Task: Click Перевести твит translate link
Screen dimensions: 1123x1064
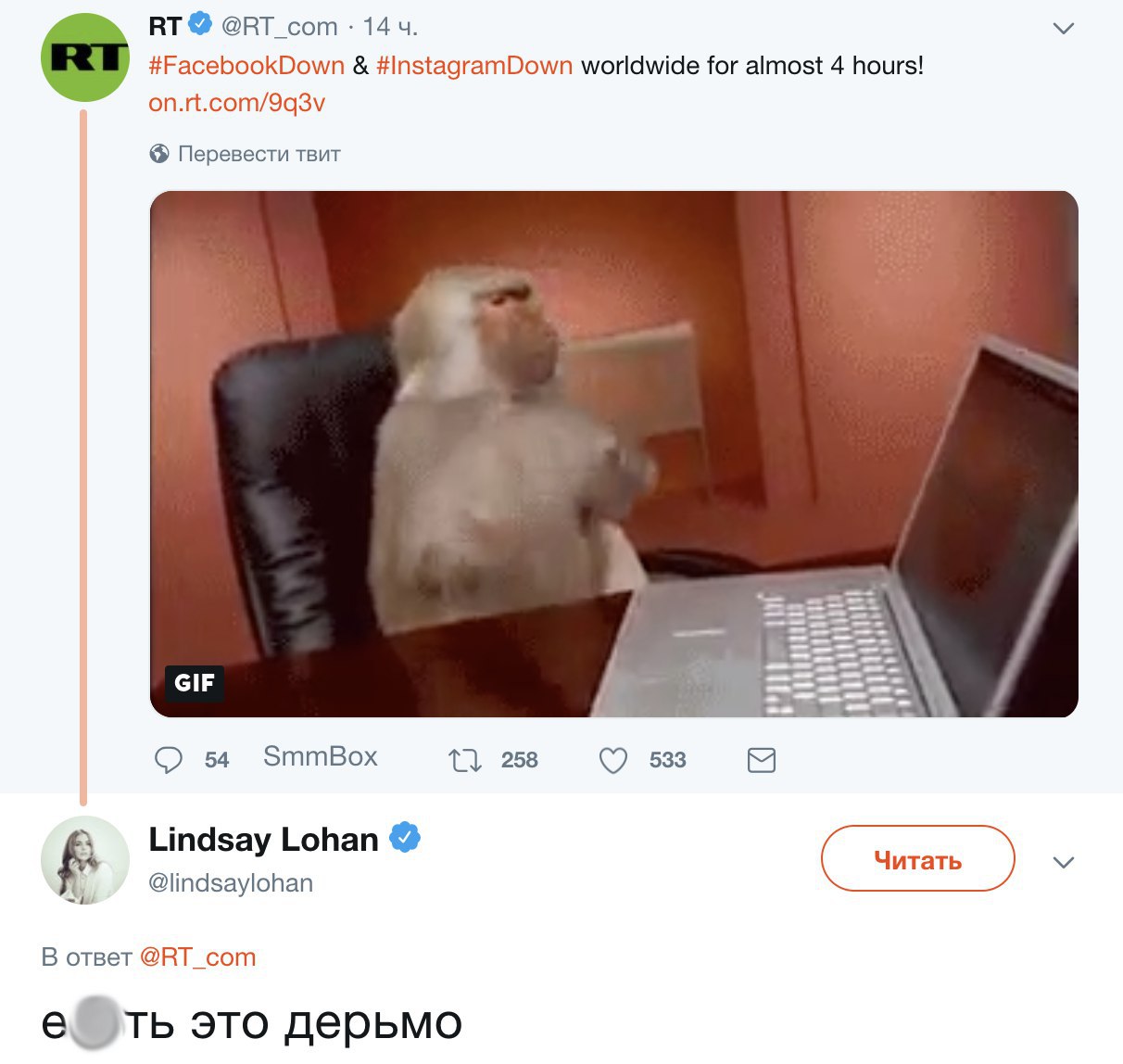Action: (259, 154)
